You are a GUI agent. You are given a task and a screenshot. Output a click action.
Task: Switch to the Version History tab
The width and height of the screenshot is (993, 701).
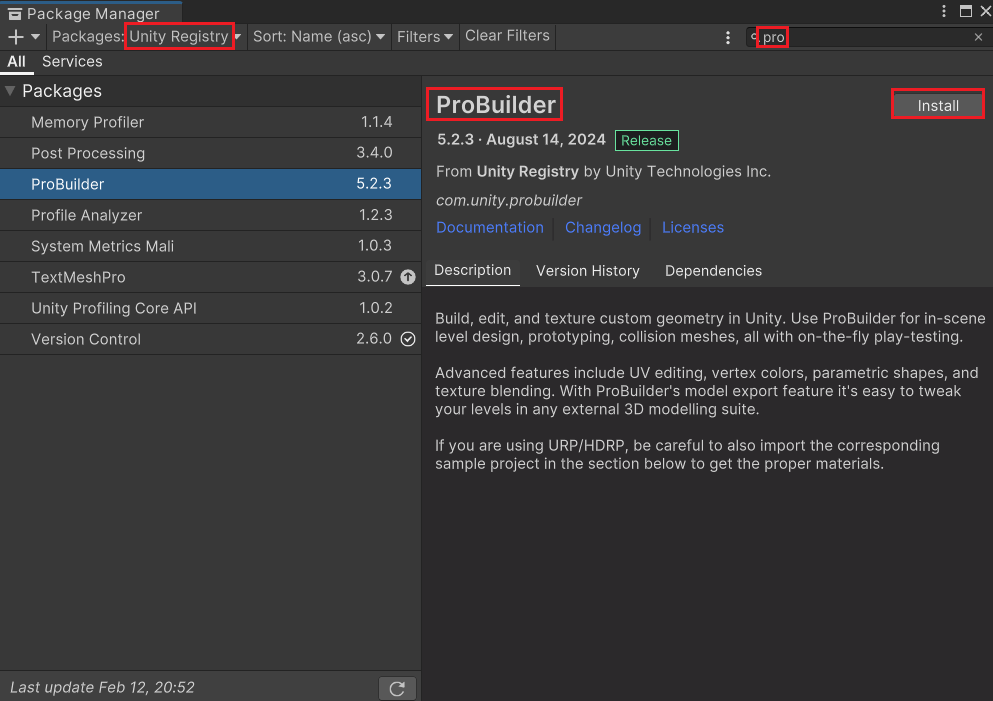[x=588, y=271]
